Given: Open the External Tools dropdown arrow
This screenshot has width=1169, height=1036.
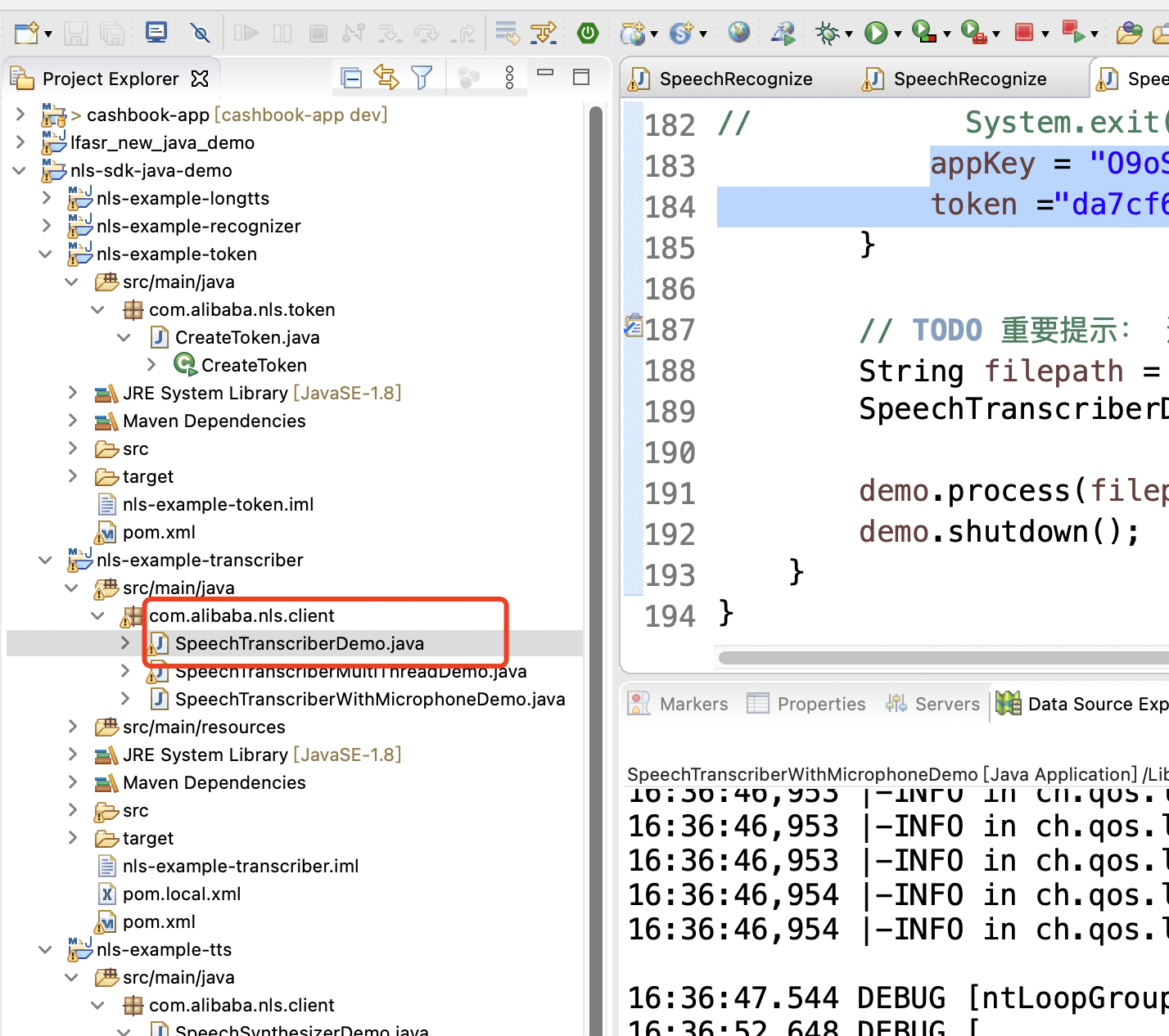Looking at the screenshot, I should (996, 34).
